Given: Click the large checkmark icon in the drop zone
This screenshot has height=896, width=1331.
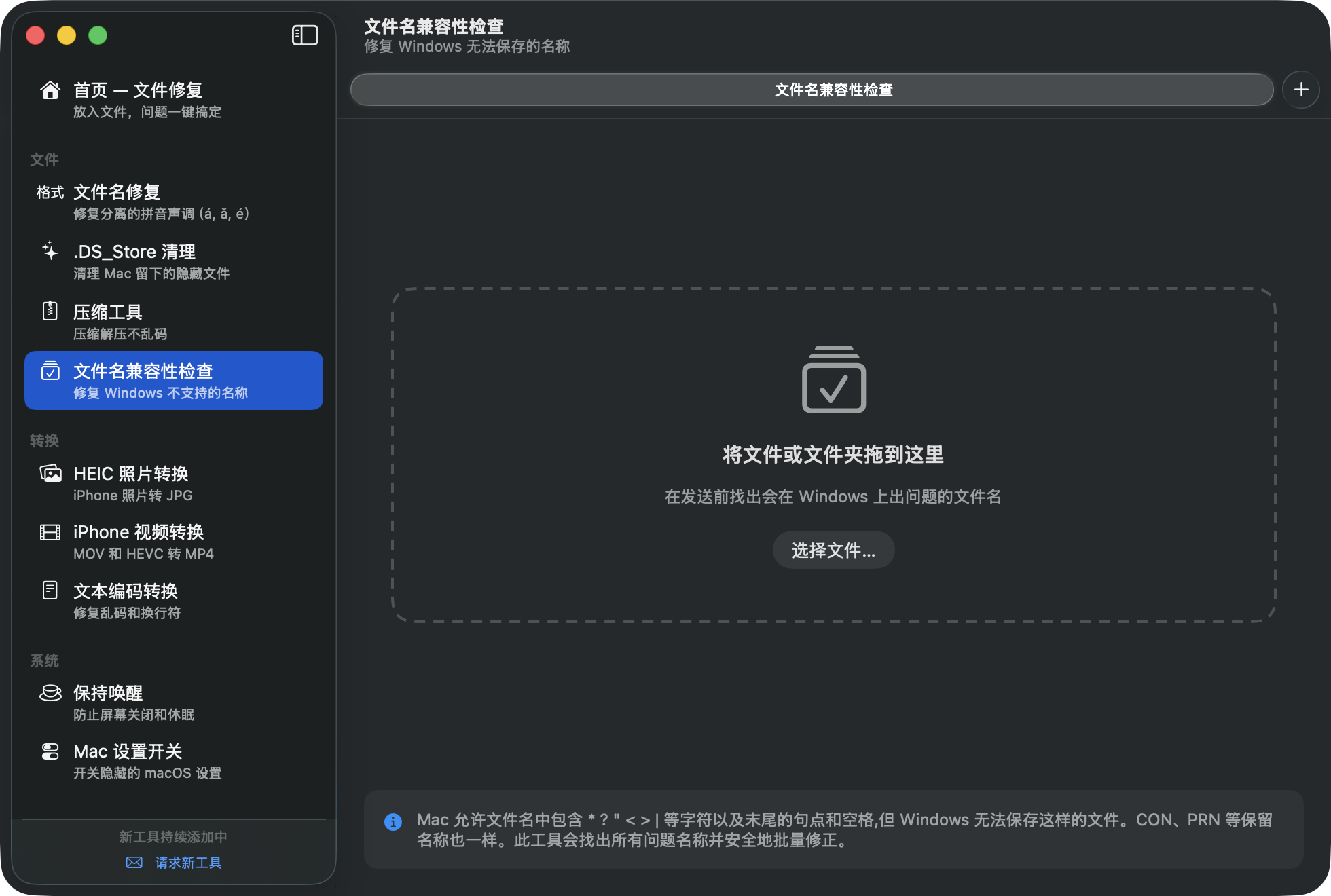Looking at the screenshot, I should (x=834, y=379).
